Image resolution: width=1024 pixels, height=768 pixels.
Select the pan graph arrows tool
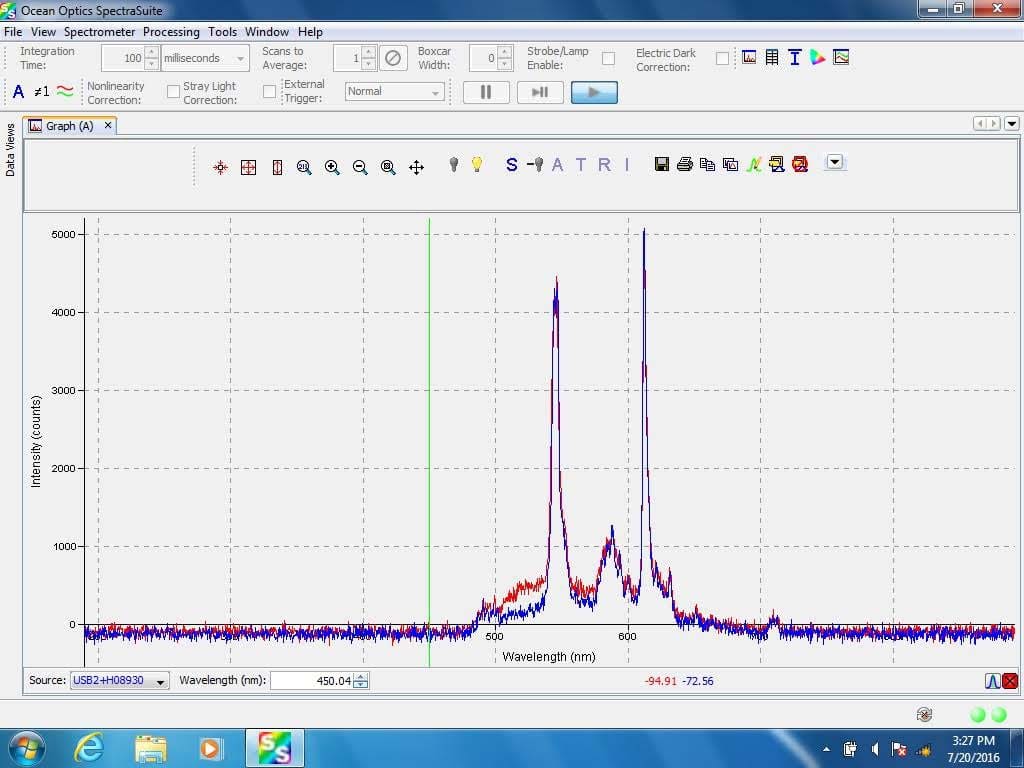click(x=417, y=167)
